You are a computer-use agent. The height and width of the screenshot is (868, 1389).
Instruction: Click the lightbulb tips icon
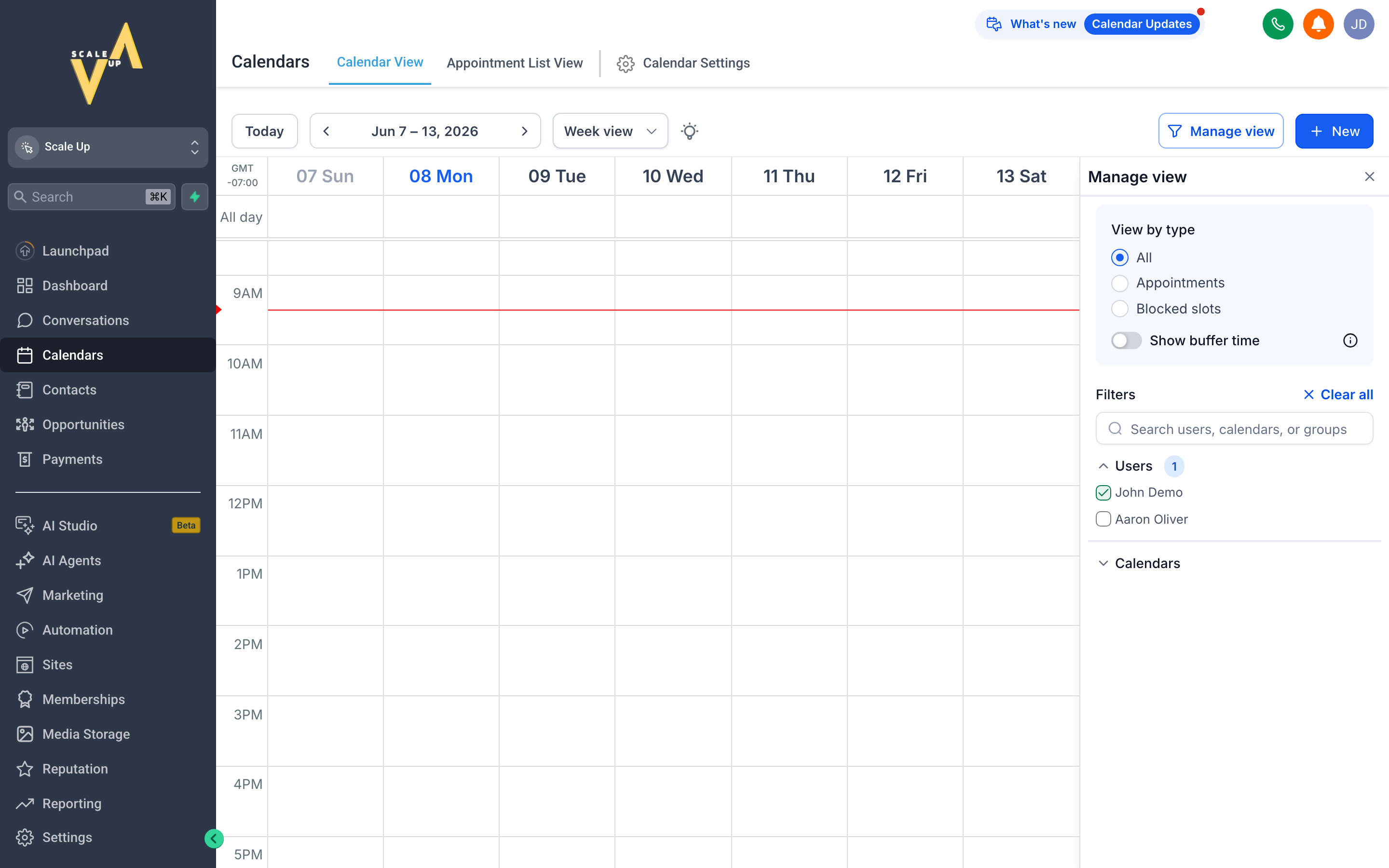pyautogui.click(x=689, y=131)
